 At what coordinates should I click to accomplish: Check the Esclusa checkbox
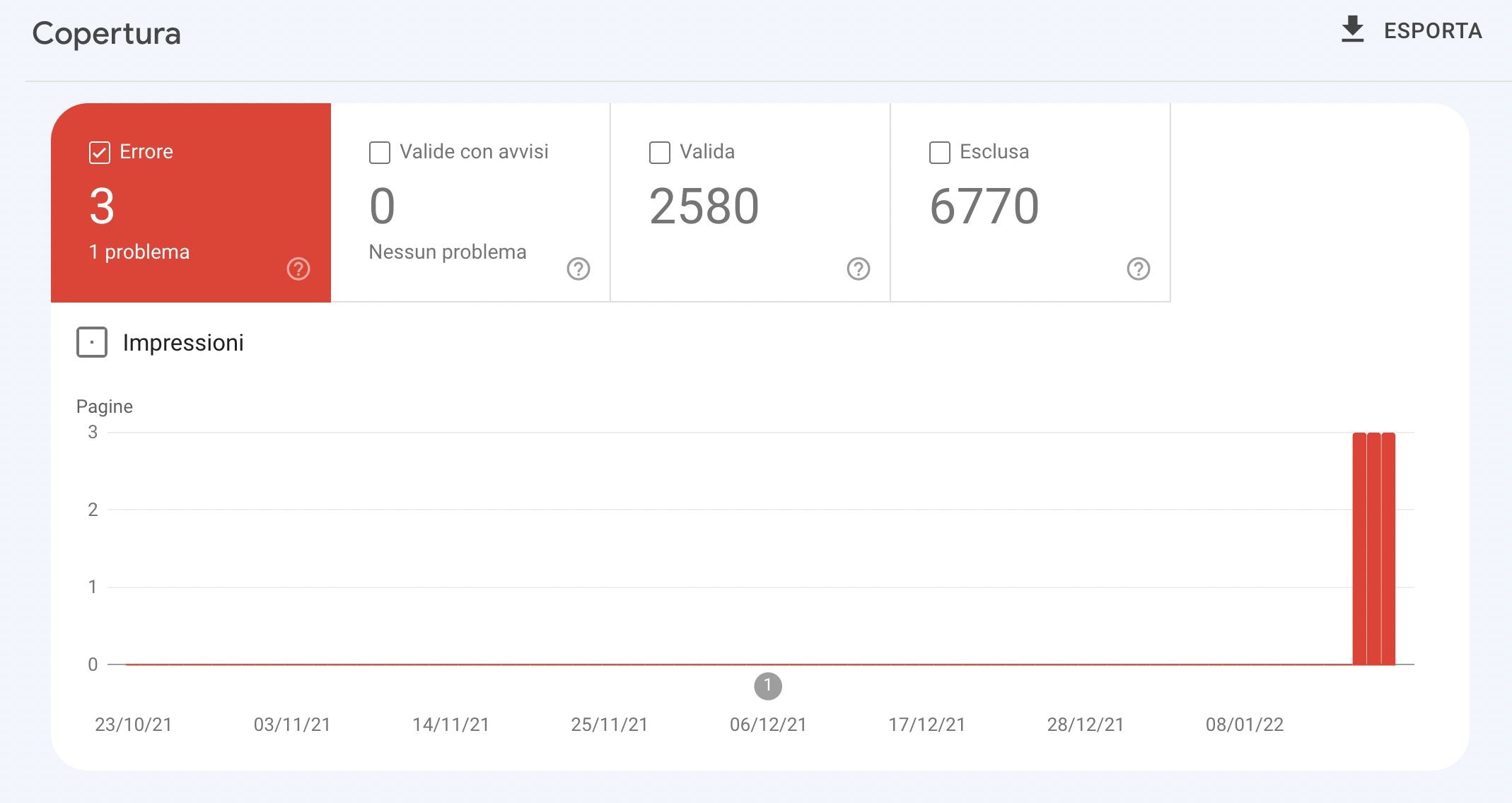pyautogui.click(x=940, y=153)
